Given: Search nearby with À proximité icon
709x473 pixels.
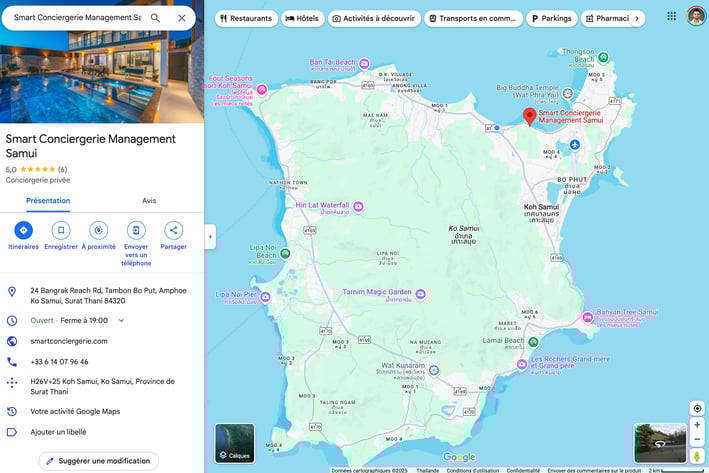Looking at the screenshot, I should coord(99,230).
